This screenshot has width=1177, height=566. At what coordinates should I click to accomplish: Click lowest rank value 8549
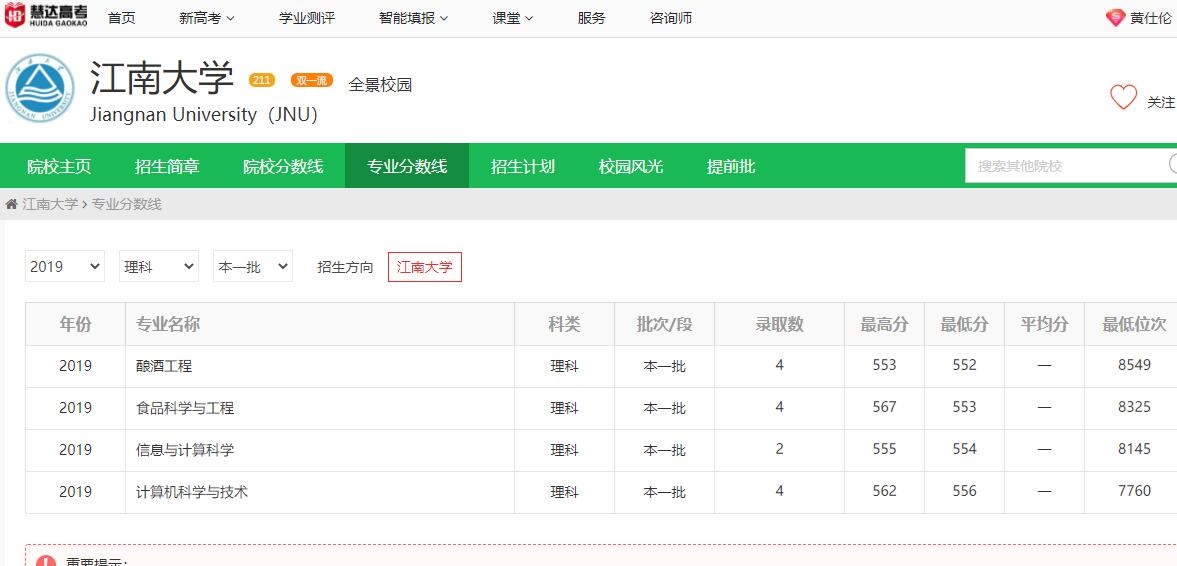pos(1134,365)
